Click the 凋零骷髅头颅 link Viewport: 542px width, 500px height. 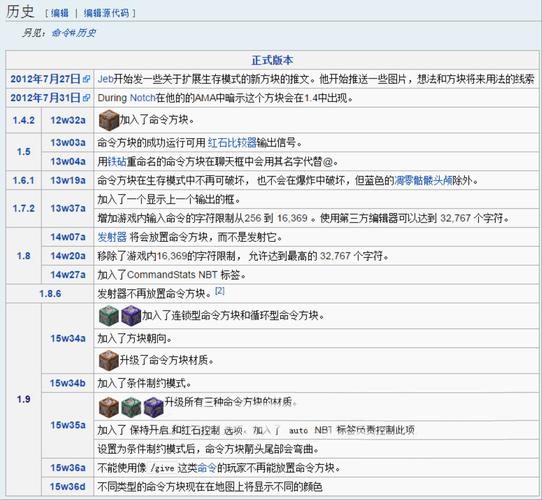[423, 180]
